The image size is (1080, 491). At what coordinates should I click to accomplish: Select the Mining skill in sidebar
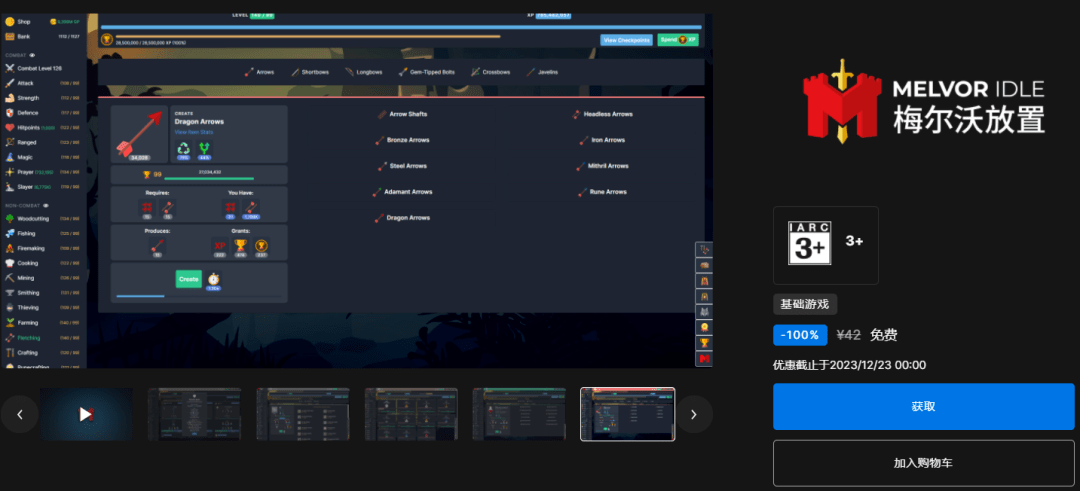[x=9, y=277]
